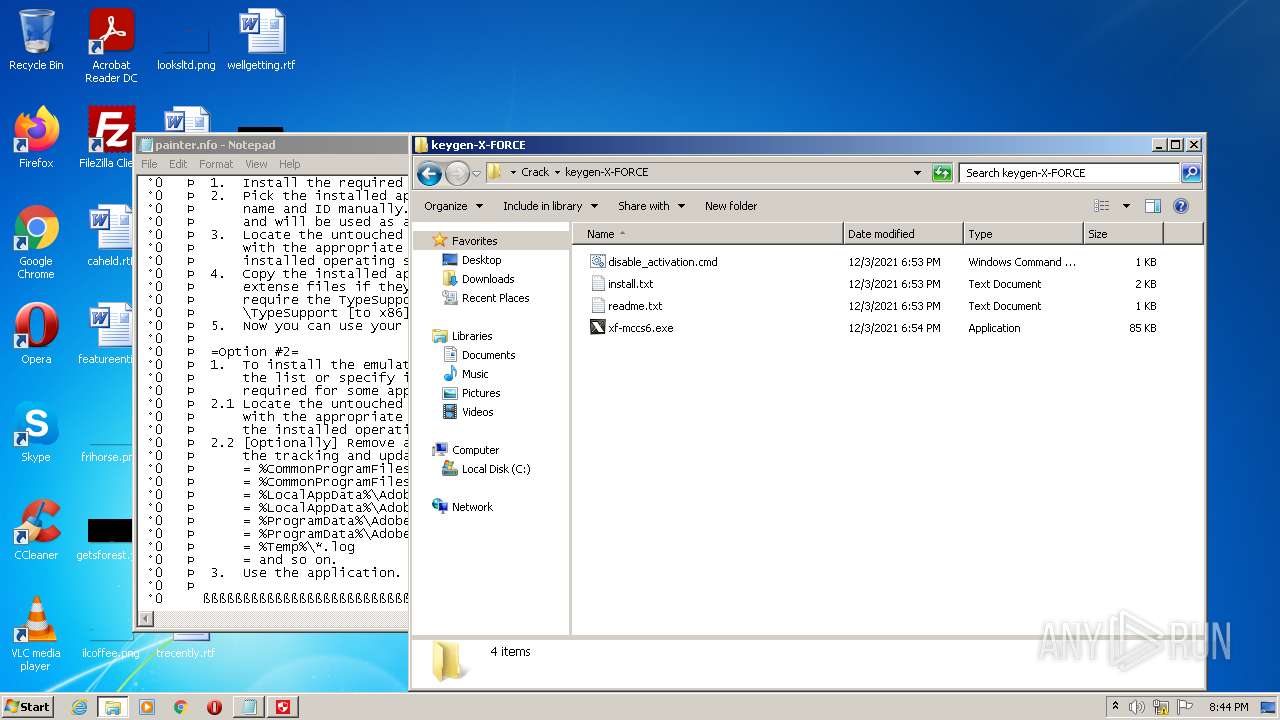Click Internet Explorer taskbar icon
This screenshot has width=1280, height=720.
[x=79, y=707]
